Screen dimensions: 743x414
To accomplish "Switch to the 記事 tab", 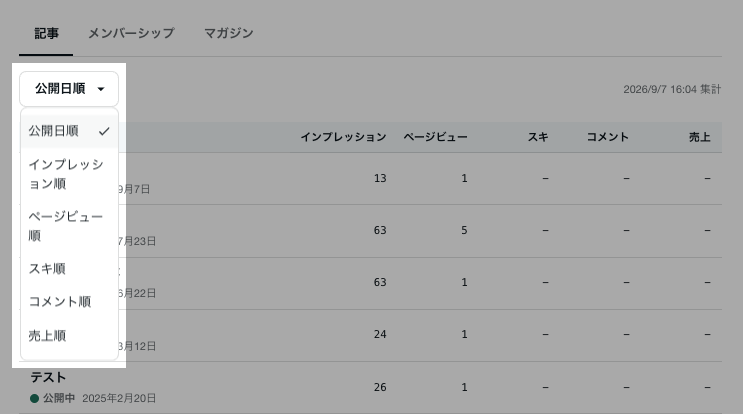I will [x=46, y=33].
